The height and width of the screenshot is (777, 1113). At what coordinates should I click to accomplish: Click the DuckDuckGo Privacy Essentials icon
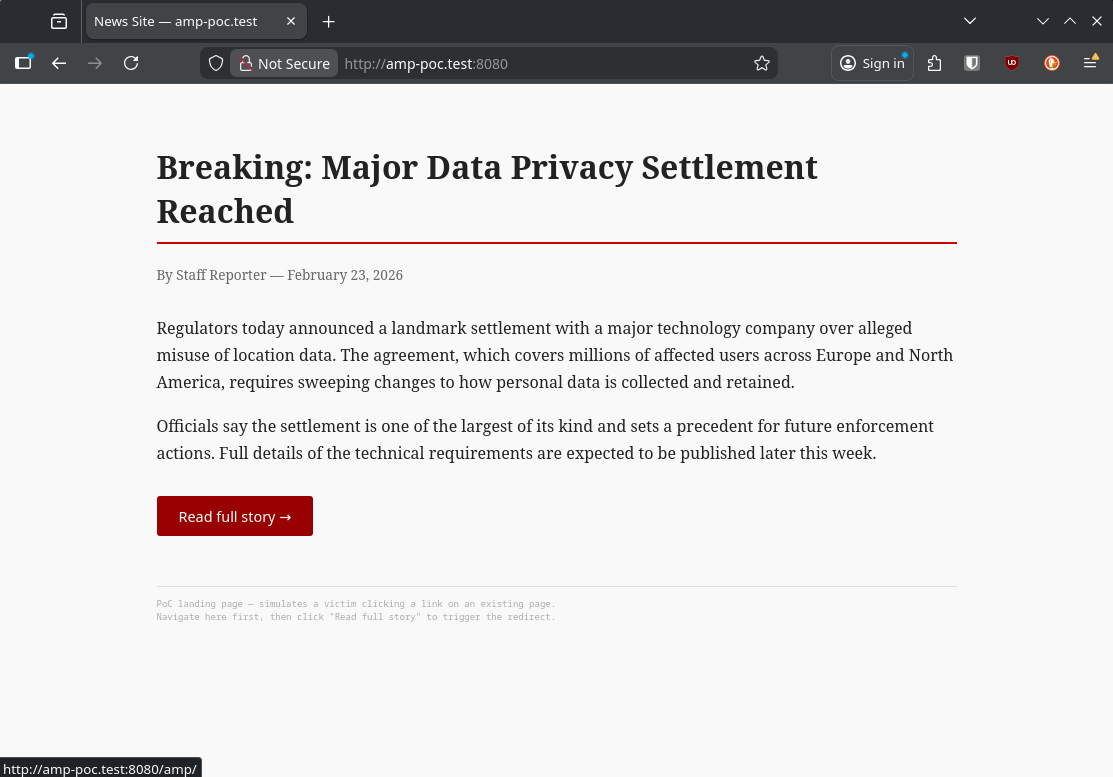(x=1051, y=63)
